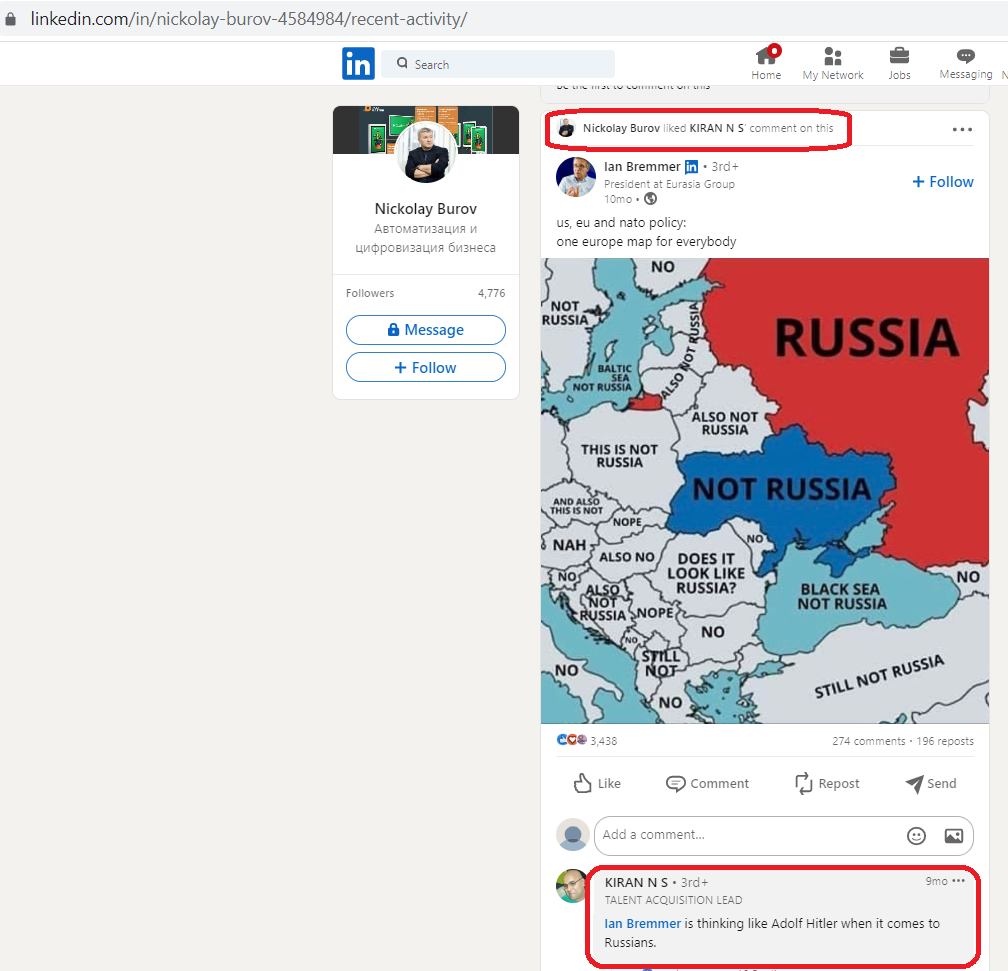This screenshot has width=1008, height=971.
Task: Click the padlock icon in address bar
Action: (x=10, y=19)
